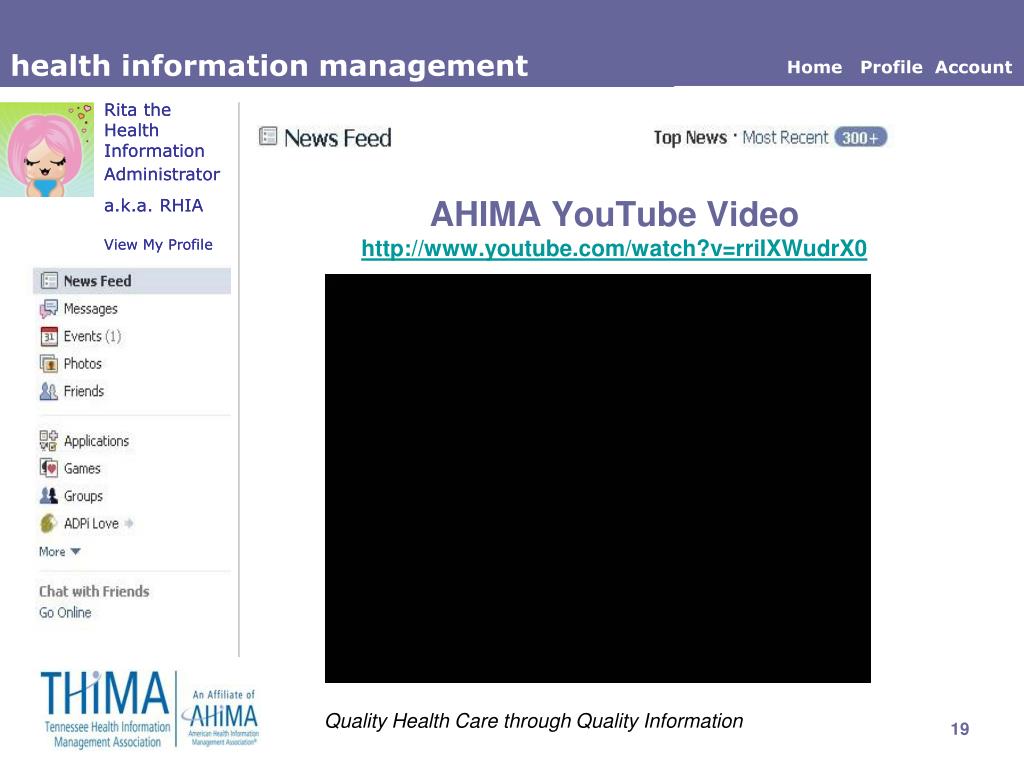The image size is (1024, 768).
Task: Click View My Profile link
Action: pos(158,245)
